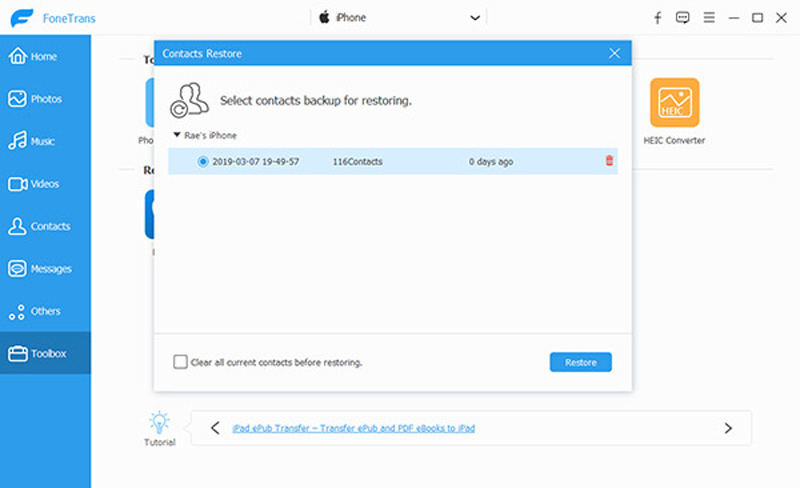
Task: Click the Contacts Restore title text
Action: (202, 53)
